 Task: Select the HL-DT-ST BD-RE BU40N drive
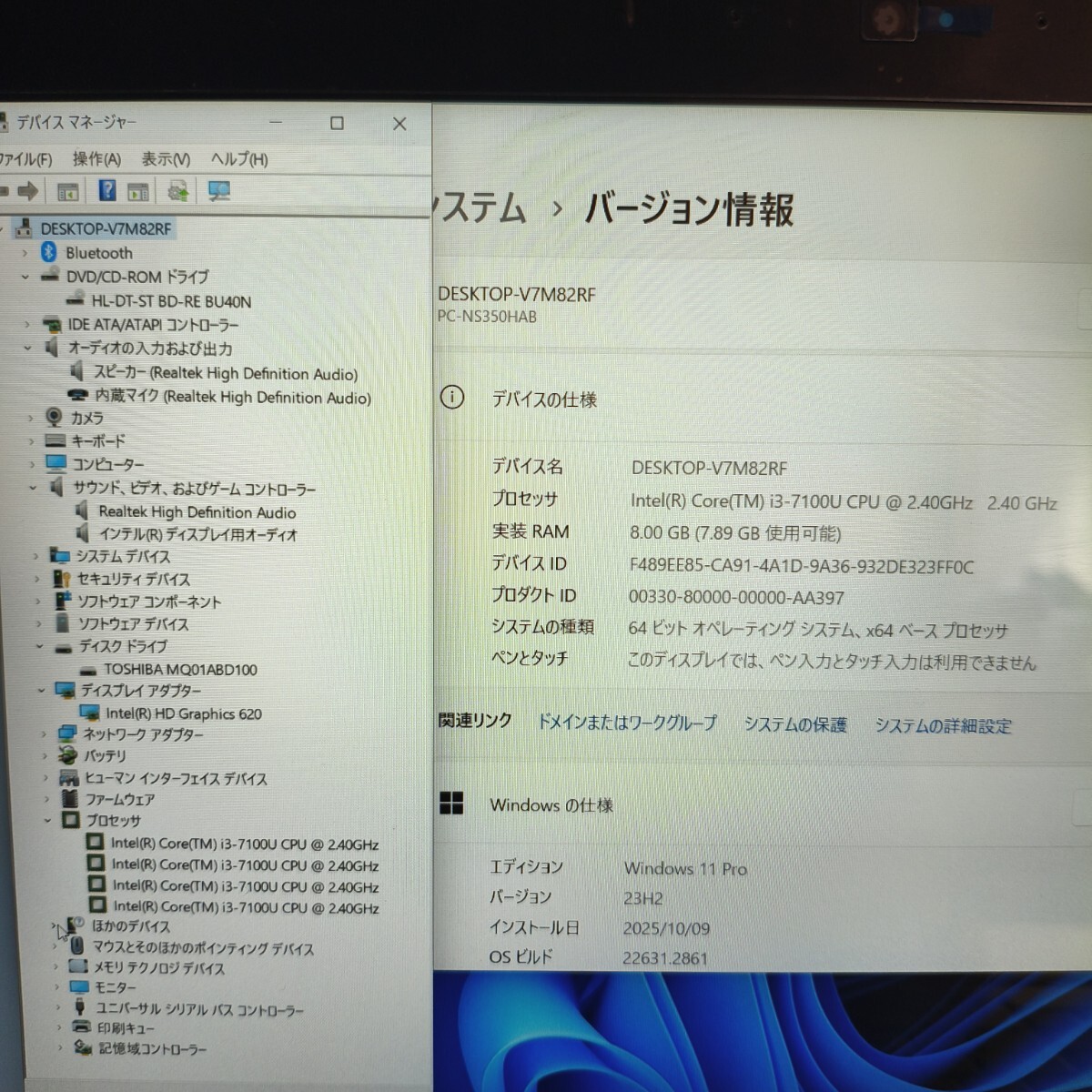(171, 301)
